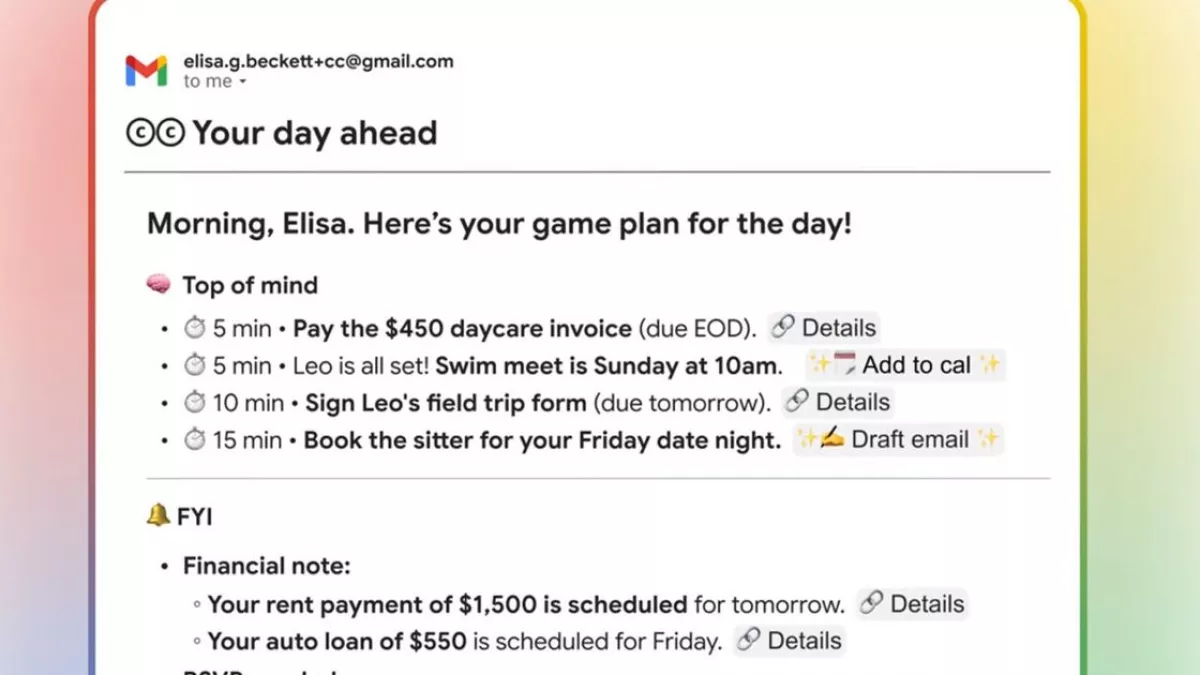Click the calendar icon in Add to cal

846,365
